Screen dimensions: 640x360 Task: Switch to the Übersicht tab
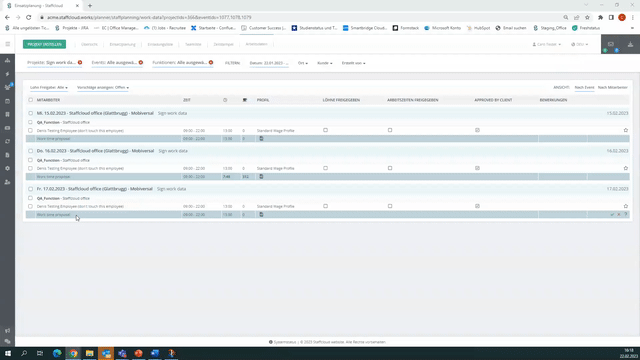89,44
